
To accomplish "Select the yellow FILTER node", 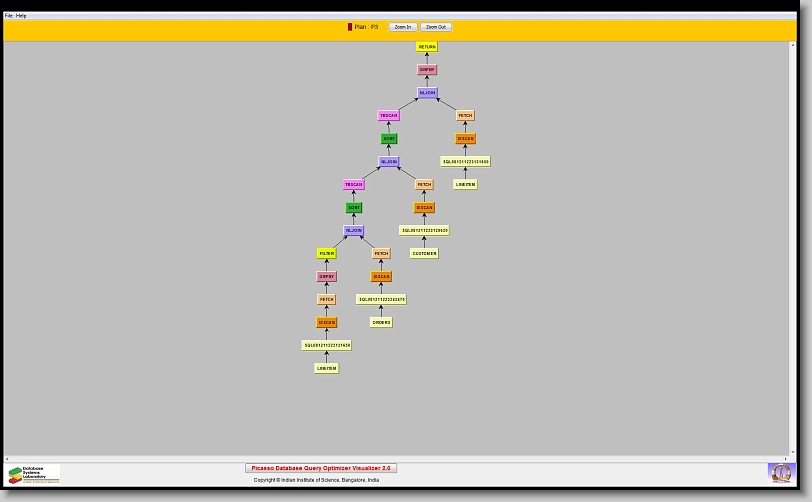I will pyautogui.click(x=327, y=254).
